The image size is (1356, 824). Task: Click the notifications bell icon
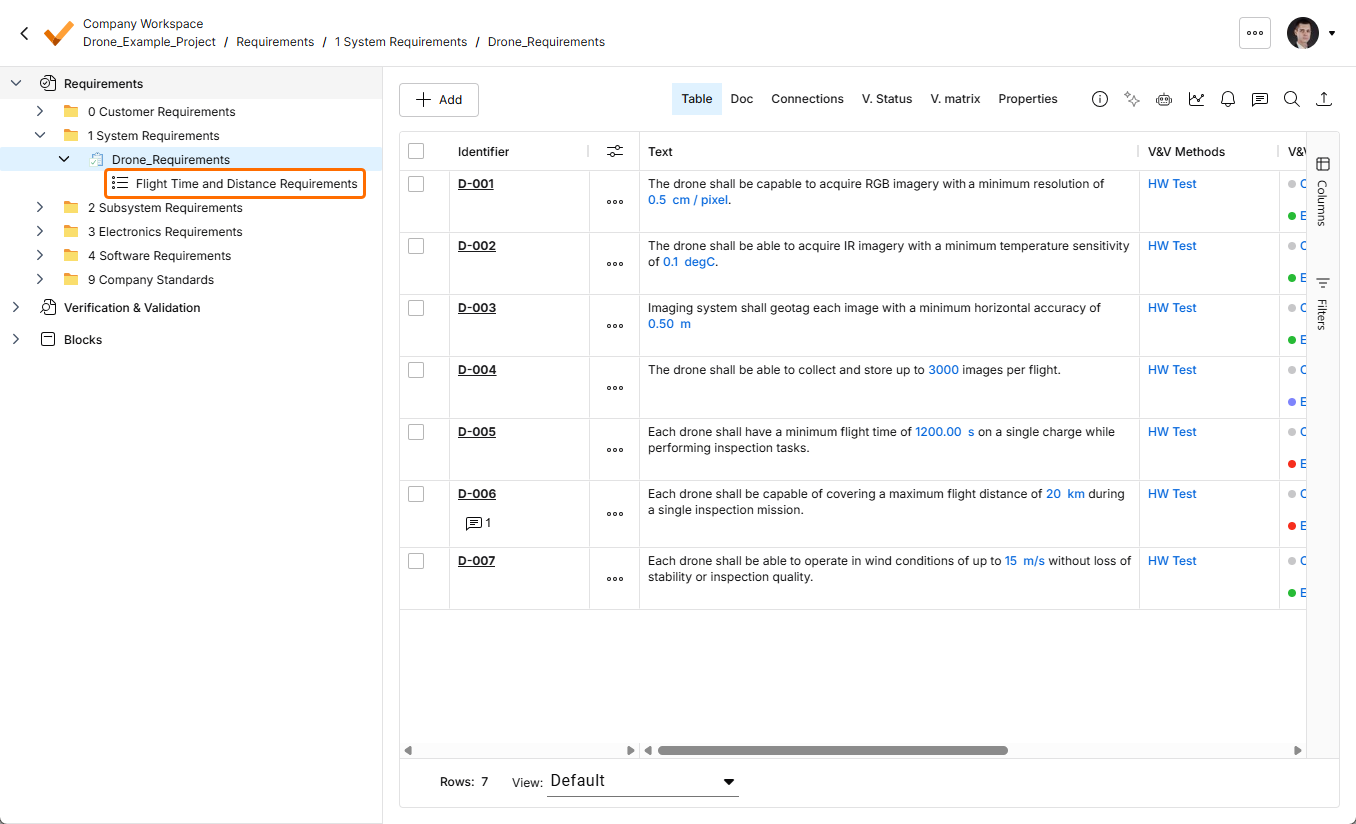coord(1228,99)
